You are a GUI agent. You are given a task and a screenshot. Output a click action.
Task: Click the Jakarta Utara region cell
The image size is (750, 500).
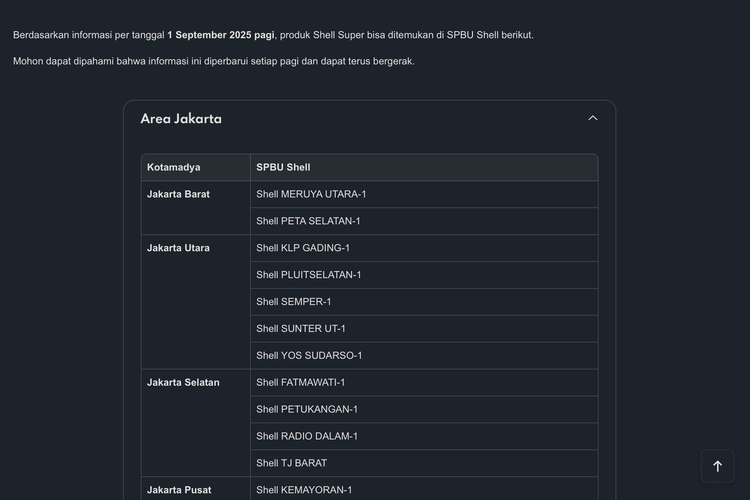point(178,248)
